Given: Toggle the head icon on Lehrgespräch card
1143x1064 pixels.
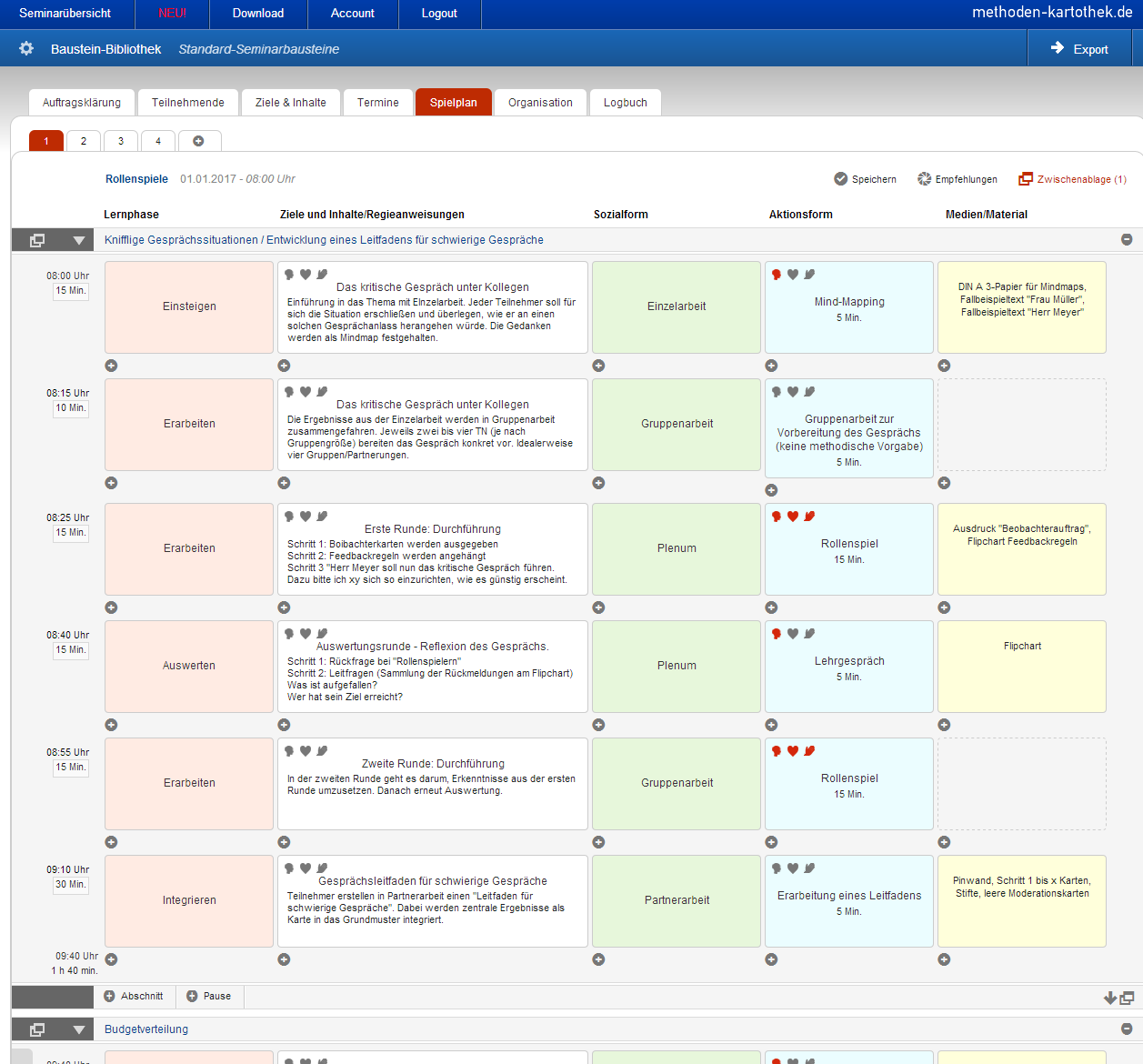Looking at the screenshot, I should [777, 634].
